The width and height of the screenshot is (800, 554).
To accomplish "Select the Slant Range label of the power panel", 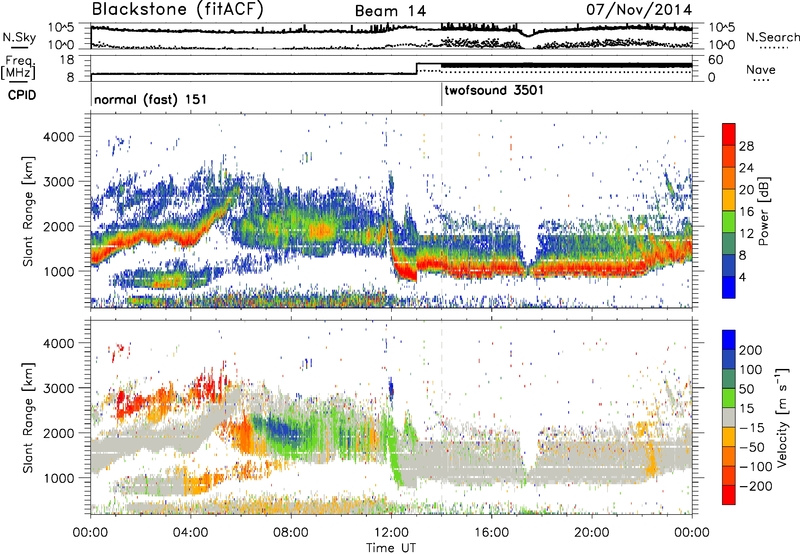I will (28, 211).
